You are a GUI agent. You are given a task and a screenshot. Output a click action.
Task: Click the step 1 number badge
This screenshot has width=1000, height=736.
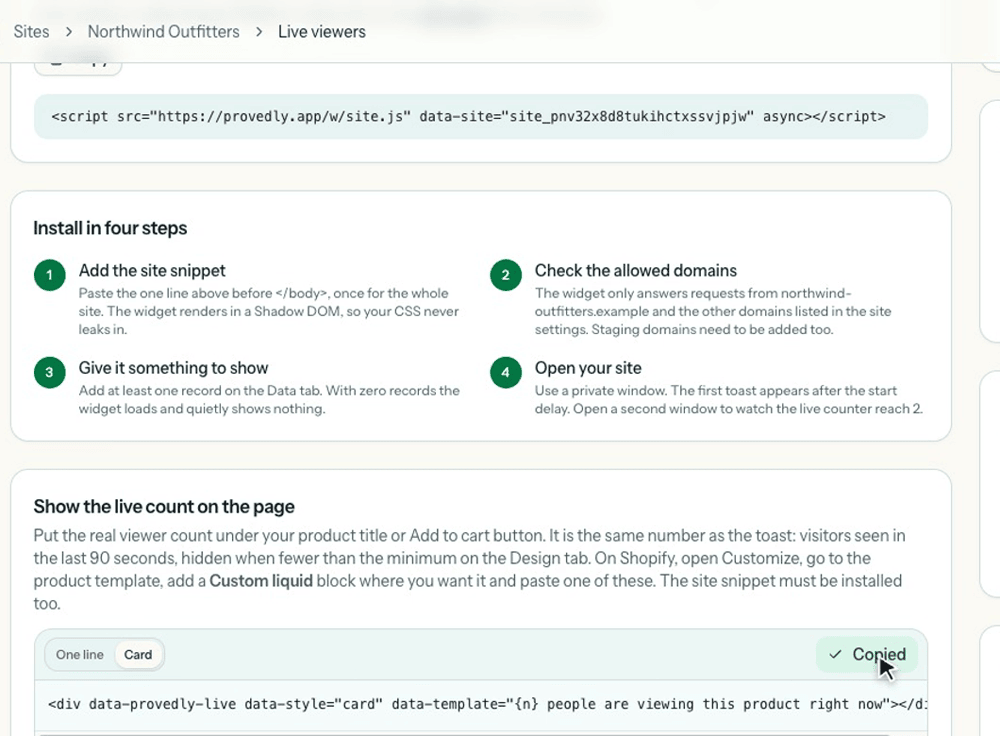click(x=50, y=276)
